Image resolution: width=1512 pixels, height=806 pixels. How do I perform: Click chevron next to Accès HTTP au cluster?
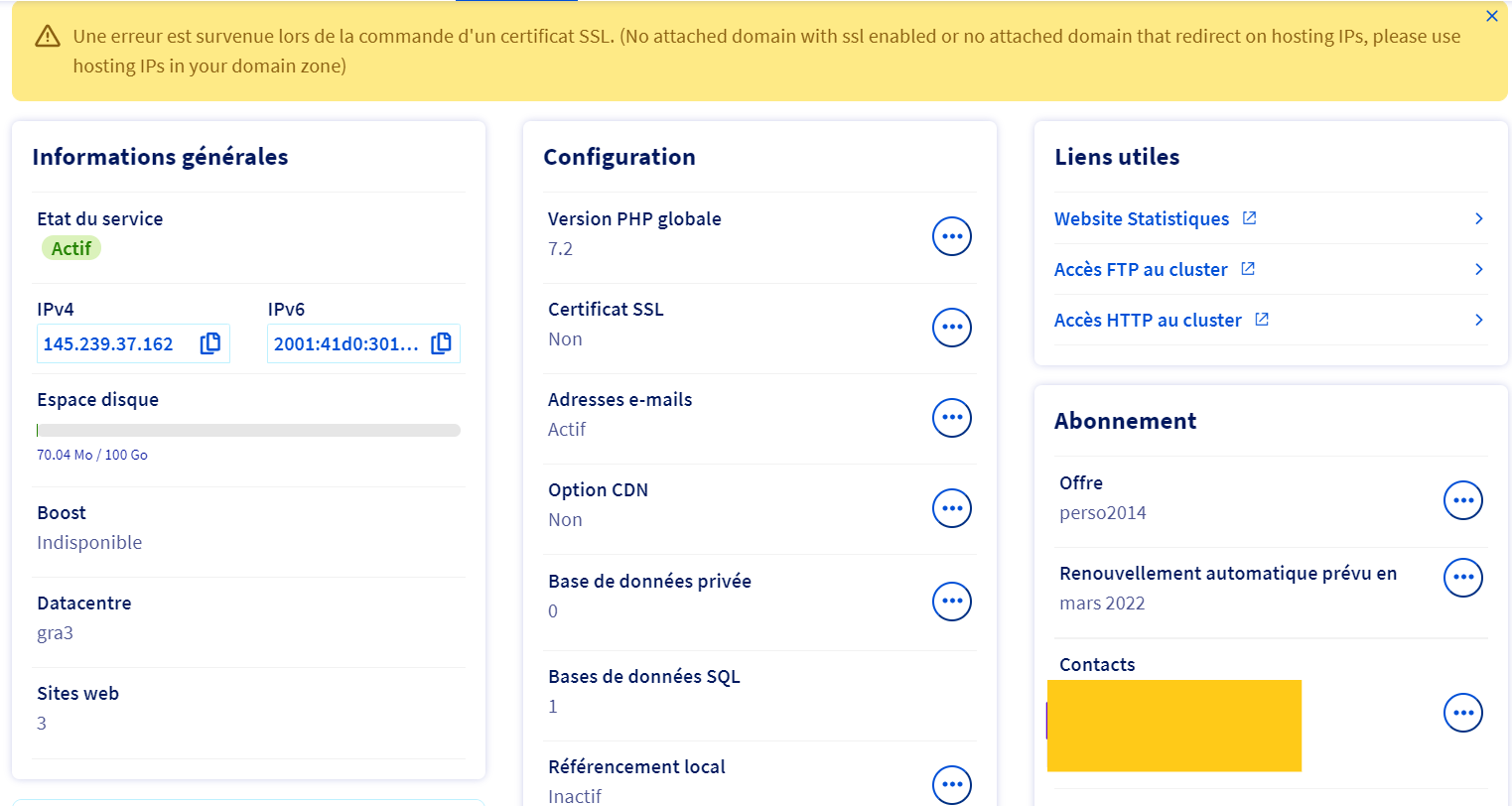coord(1478,320)
